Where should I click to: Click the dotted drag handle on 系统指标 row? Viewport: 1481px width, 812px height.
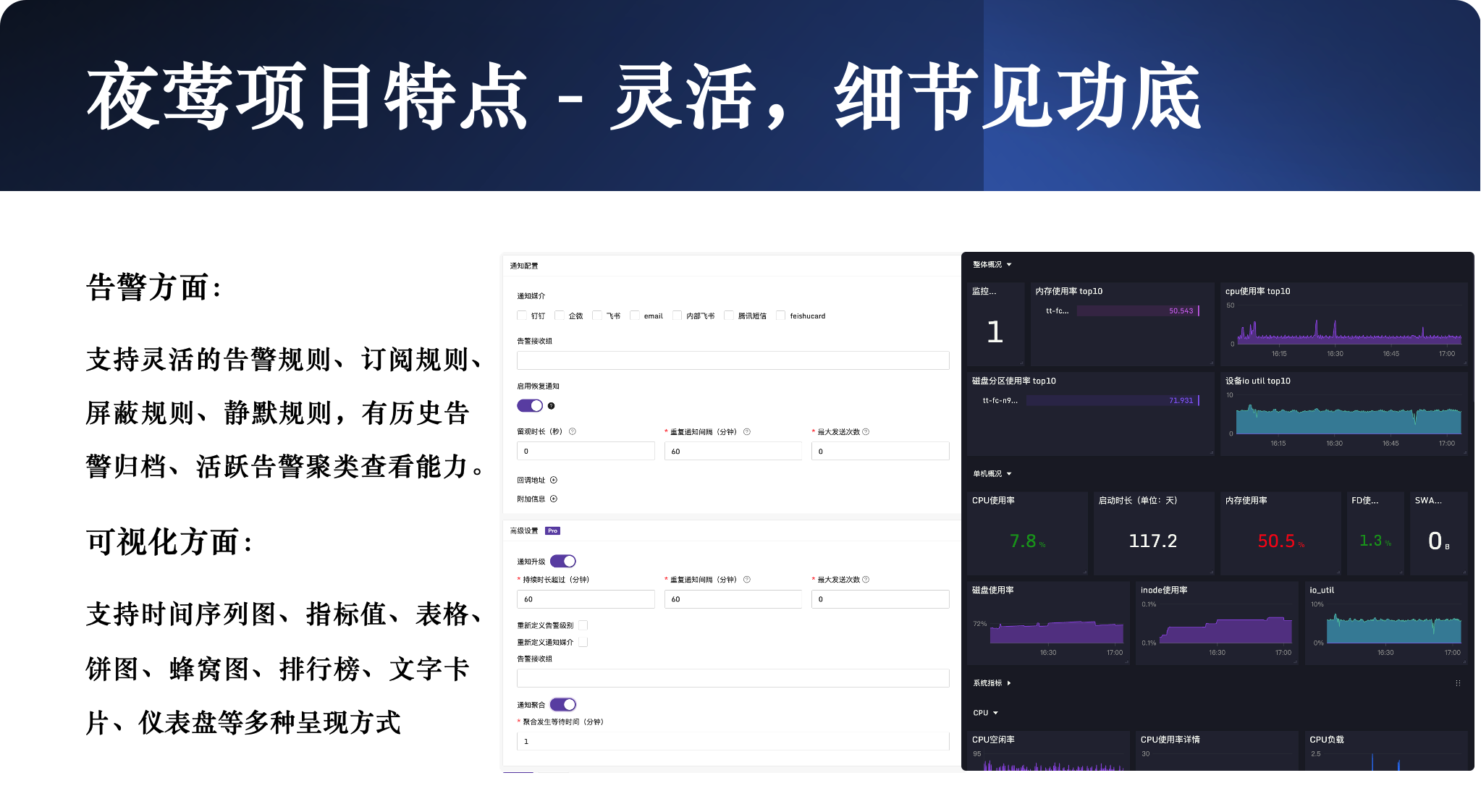pyautogui.click(x=1458, y=683)
